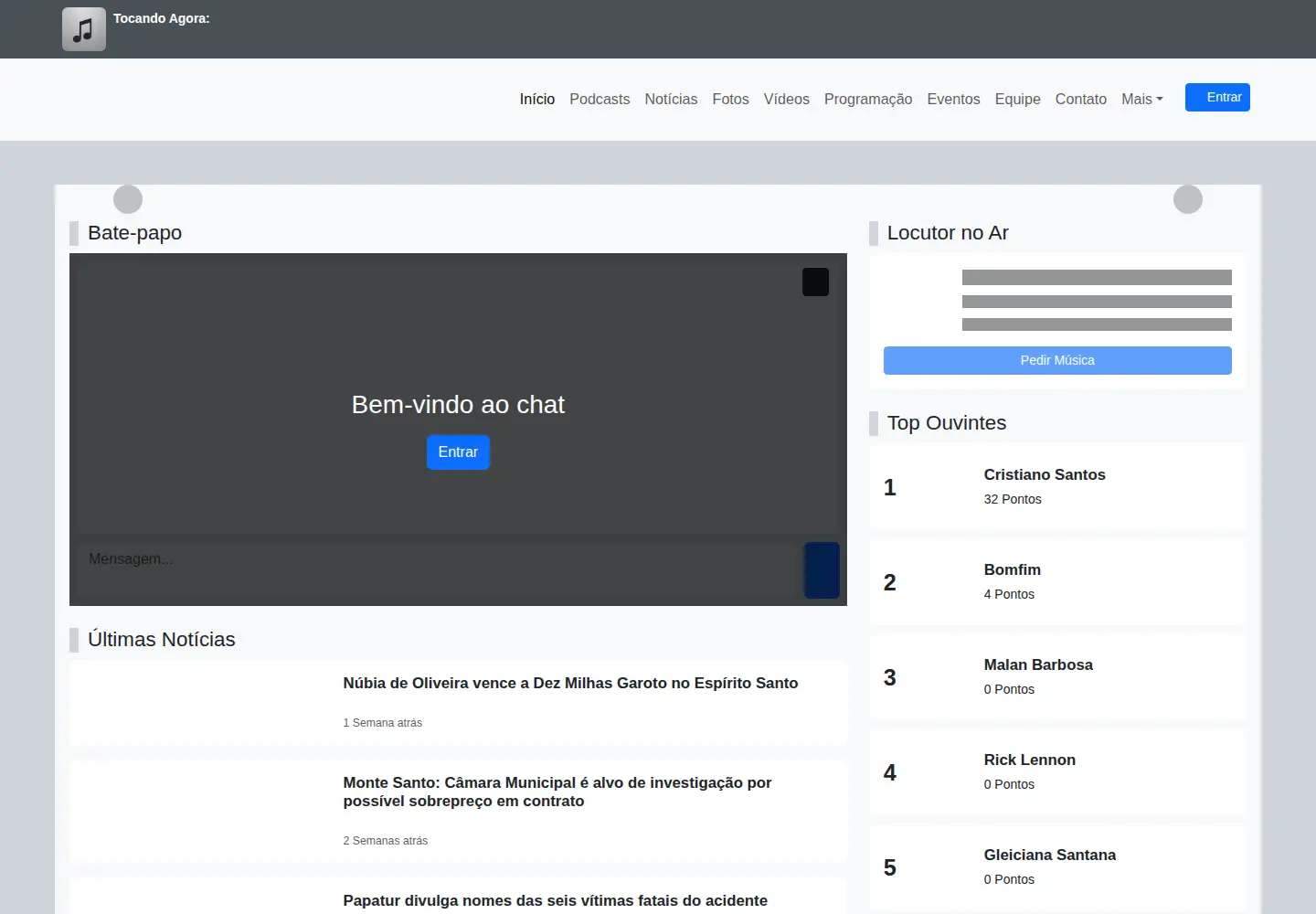The image size is (1316, 914).
Task: Select listener Malan Barbosa
Action: (1038, 664)
